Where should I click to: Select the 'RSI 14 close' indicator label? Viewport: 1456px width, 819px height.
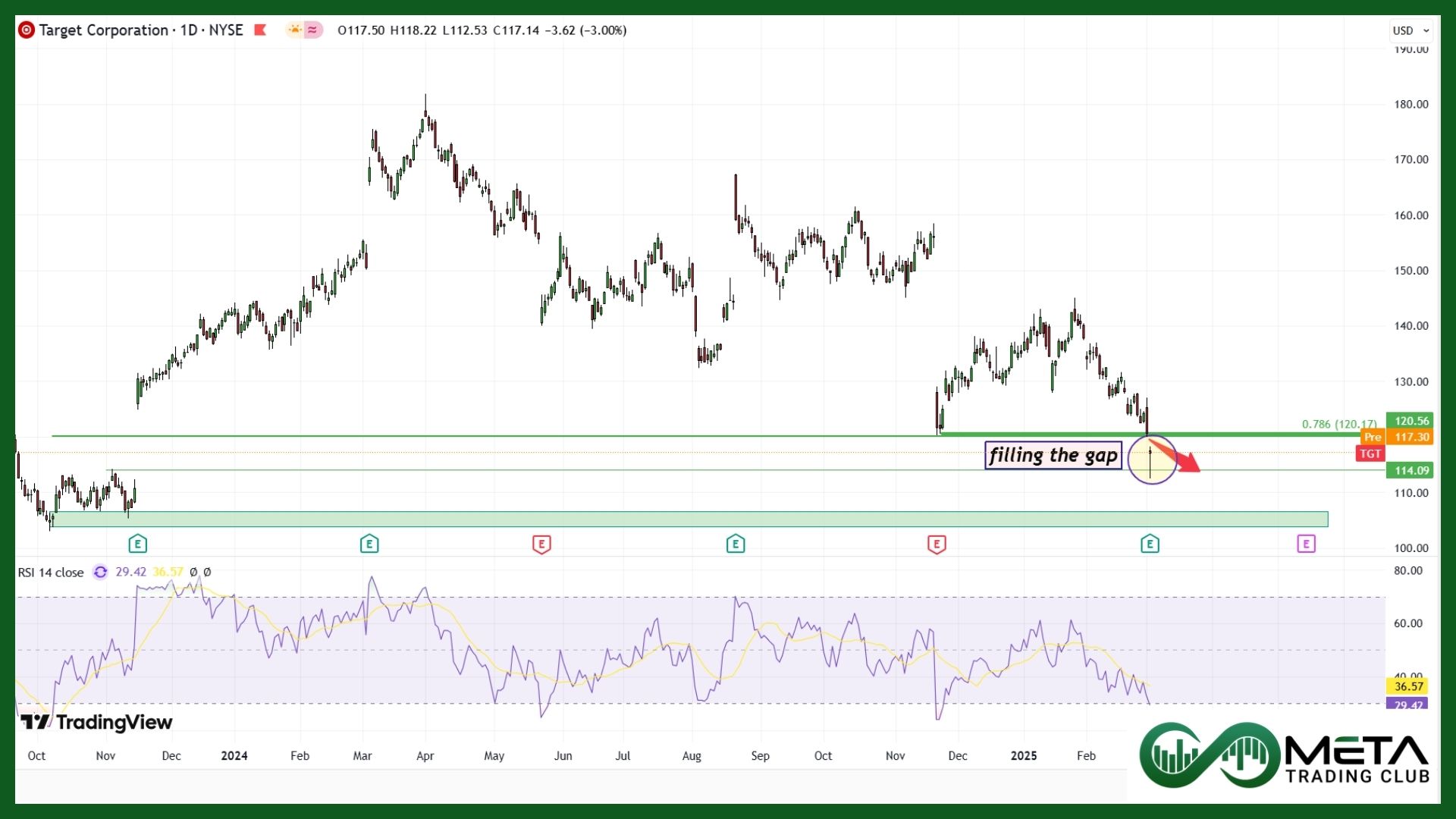click(x=51, y=573)
